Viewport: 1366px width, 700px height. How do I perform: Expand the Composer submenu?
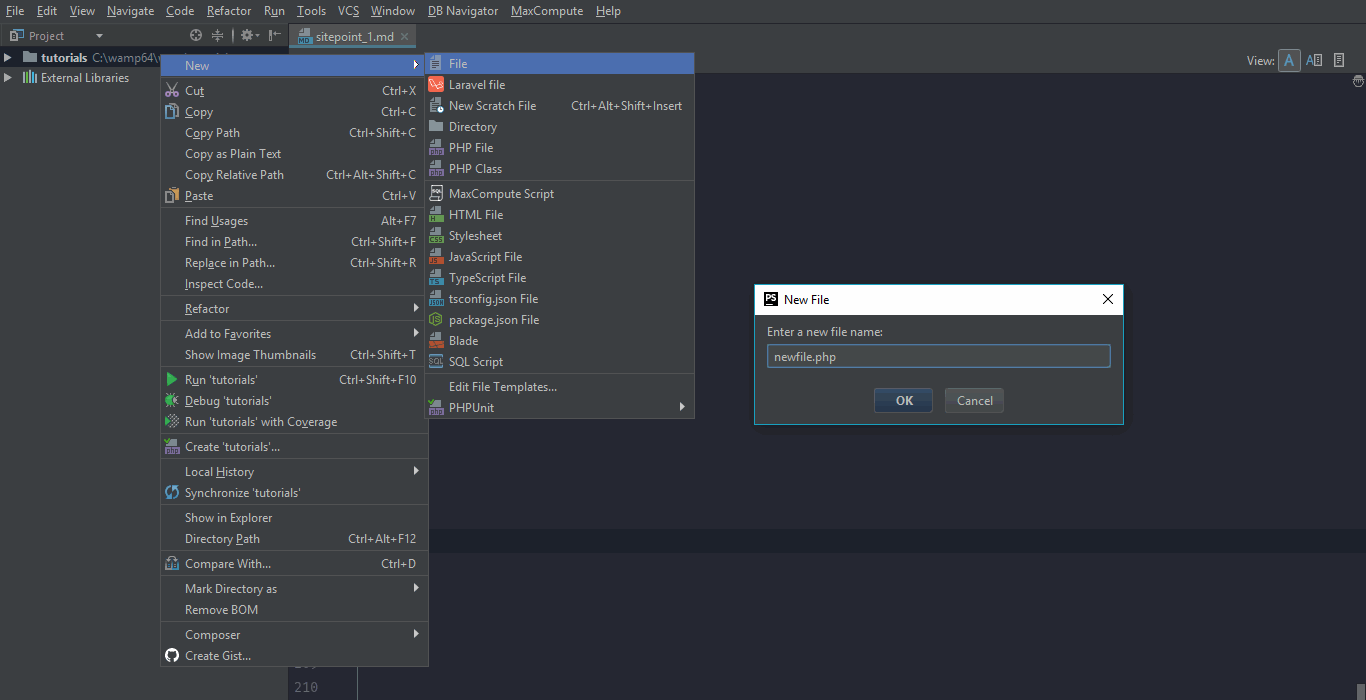[x=294, y=635]
